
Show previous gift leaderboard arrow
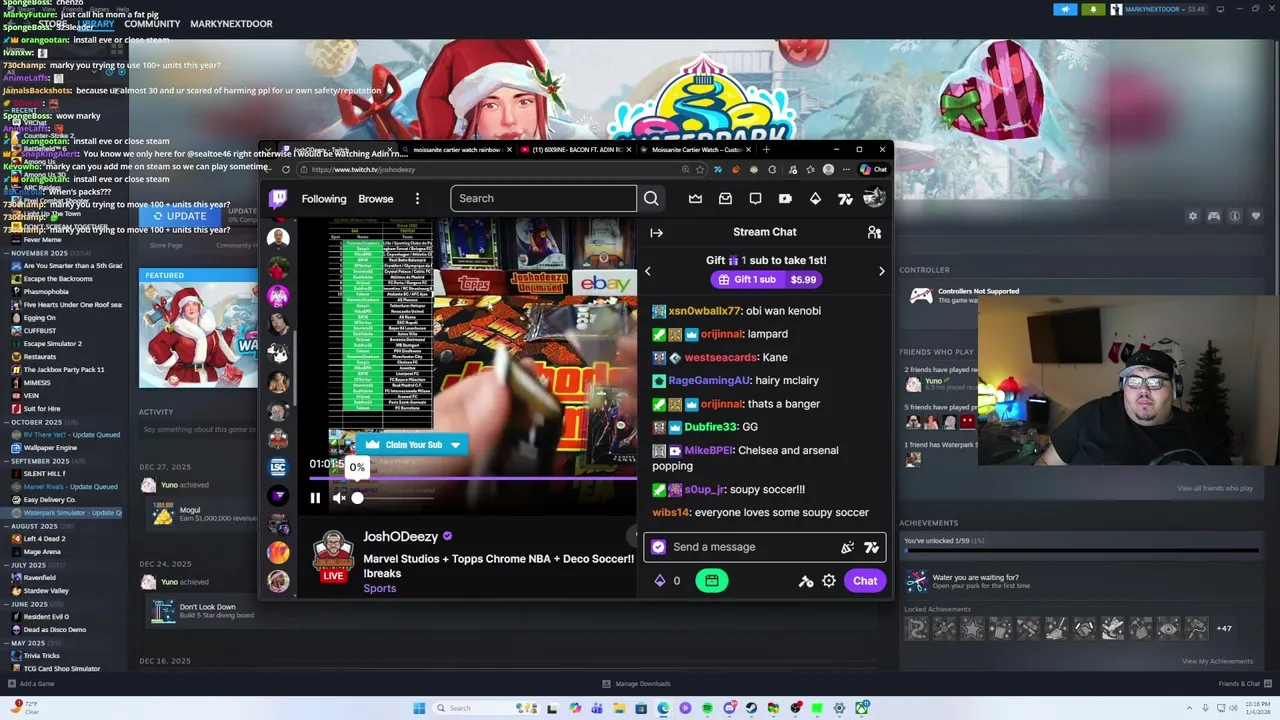pyautogui.click(x=647, y=271)
